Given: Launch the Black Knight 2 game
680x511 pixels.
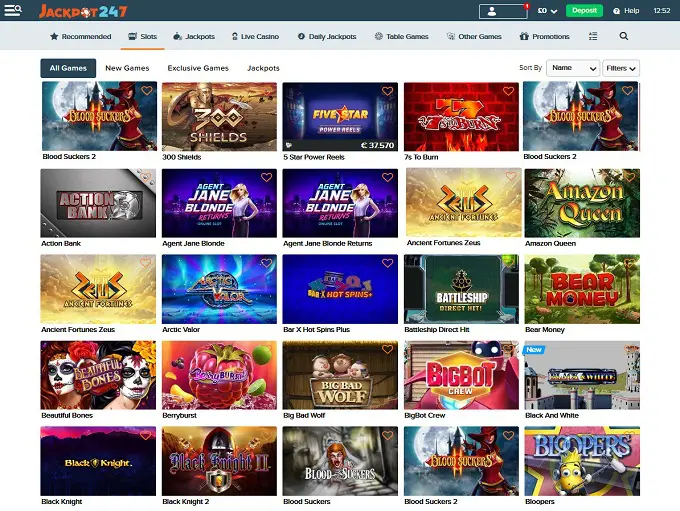Looking at the screenshot, I should pos(219,461).
